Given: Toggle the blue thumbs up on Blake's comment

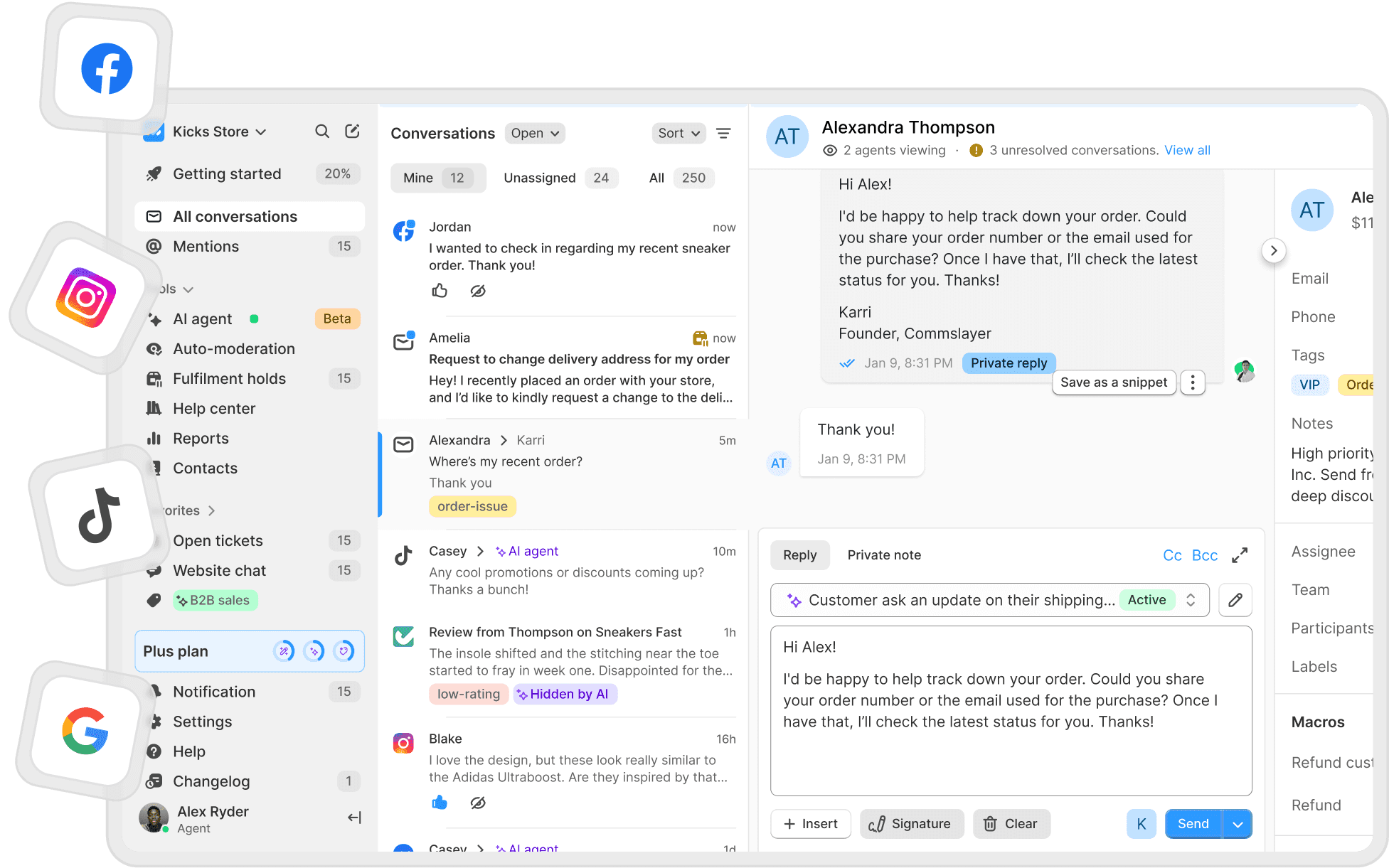Looking at the screenshot, I should tap(440, 803).
